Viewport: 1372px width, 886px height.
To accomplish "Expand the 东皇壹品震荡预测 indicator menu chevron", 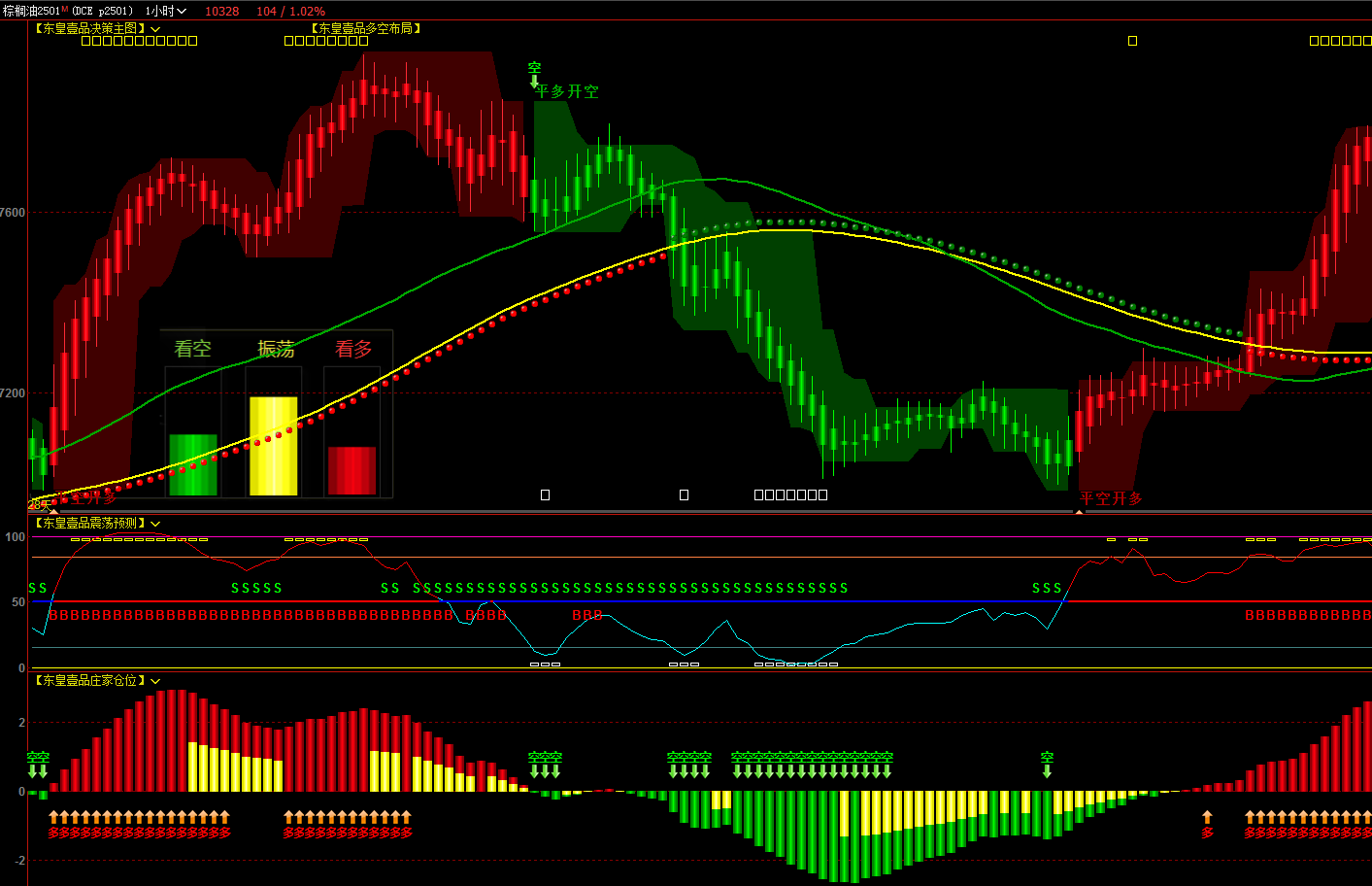I will point(155,524).
